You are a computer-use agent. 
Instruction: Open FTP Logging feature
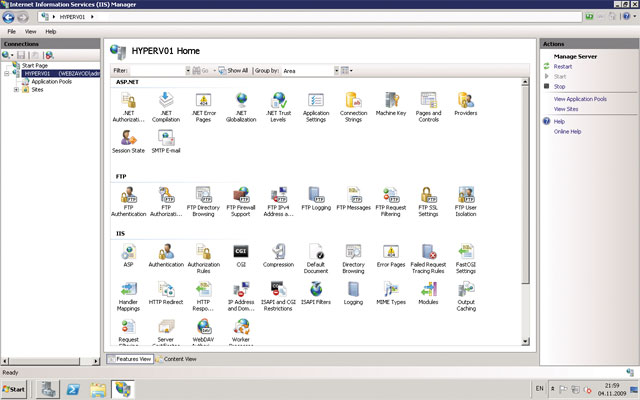[316, 198]
